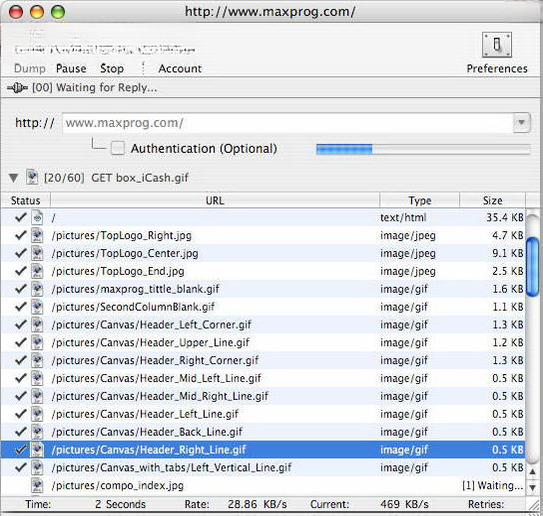
Task: Click the image icon for TopLogo_End.jpg
Action: coord(37,271)
